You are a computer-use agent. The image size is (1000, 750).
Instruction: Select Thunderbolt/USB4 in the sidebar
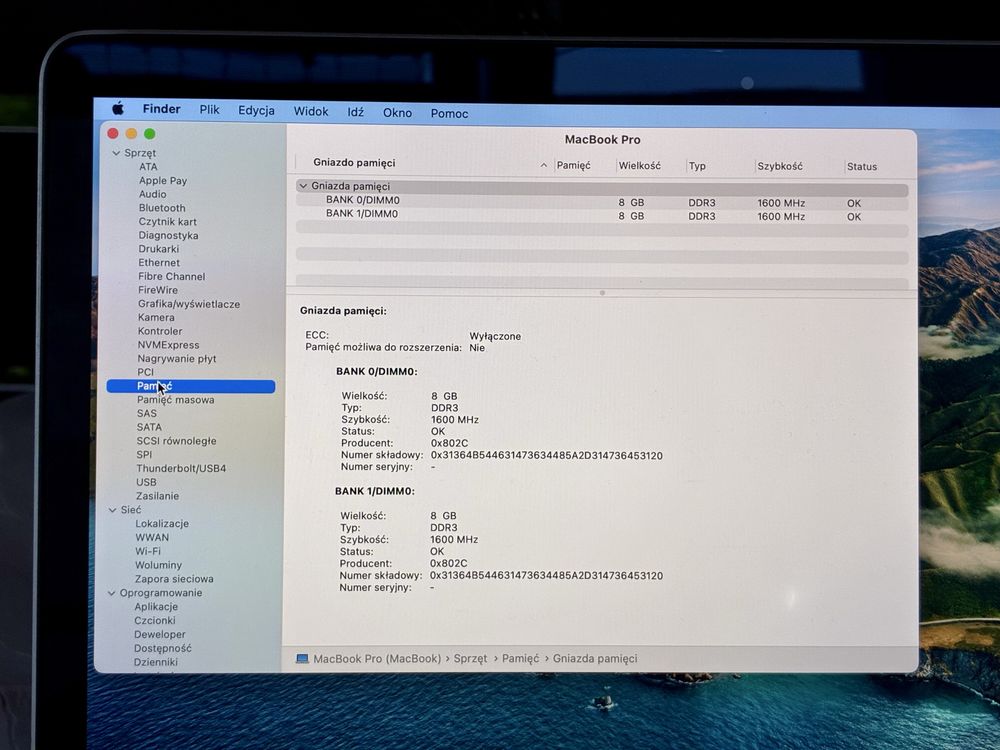(181, 468)
